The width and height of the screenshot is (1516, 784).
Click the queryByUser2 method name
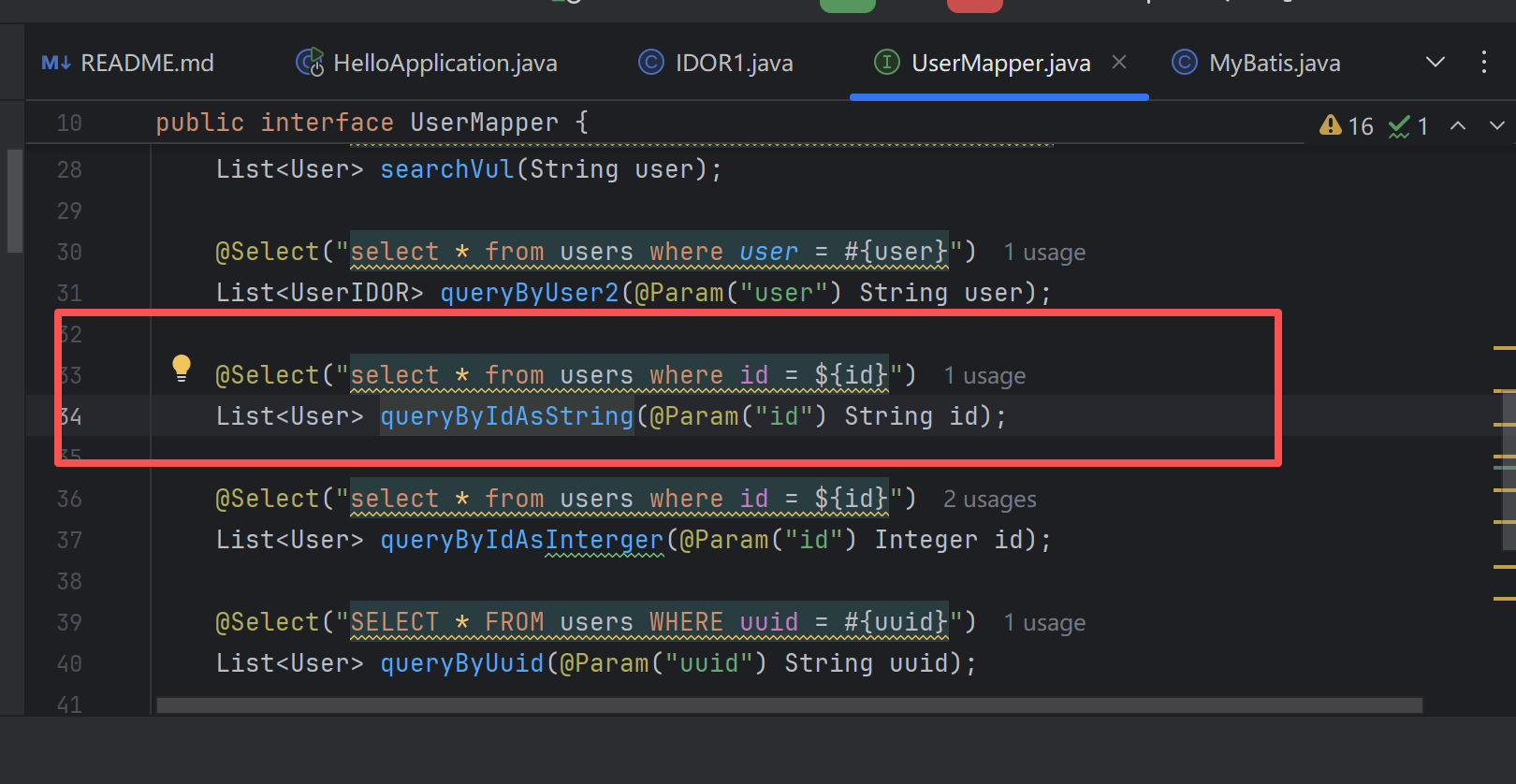tap(530, 293)
